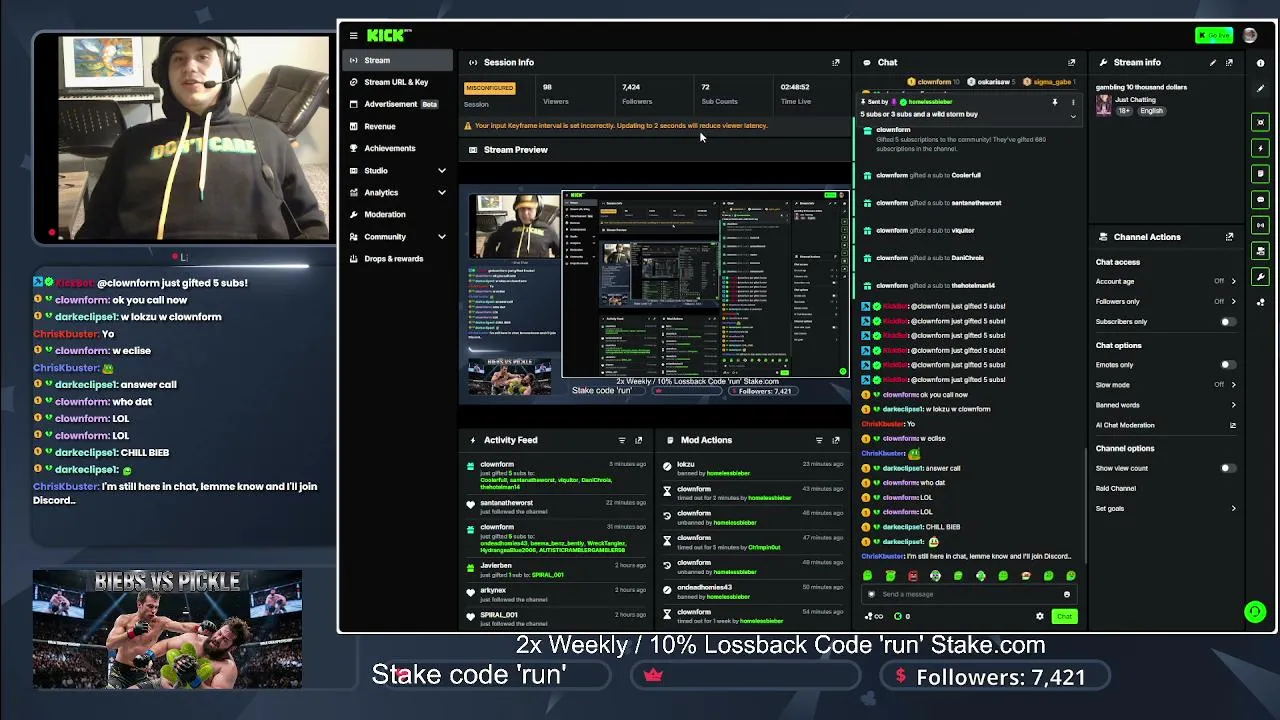
Task: Click the 7,424 Followers stat
Action: point(636,93)
